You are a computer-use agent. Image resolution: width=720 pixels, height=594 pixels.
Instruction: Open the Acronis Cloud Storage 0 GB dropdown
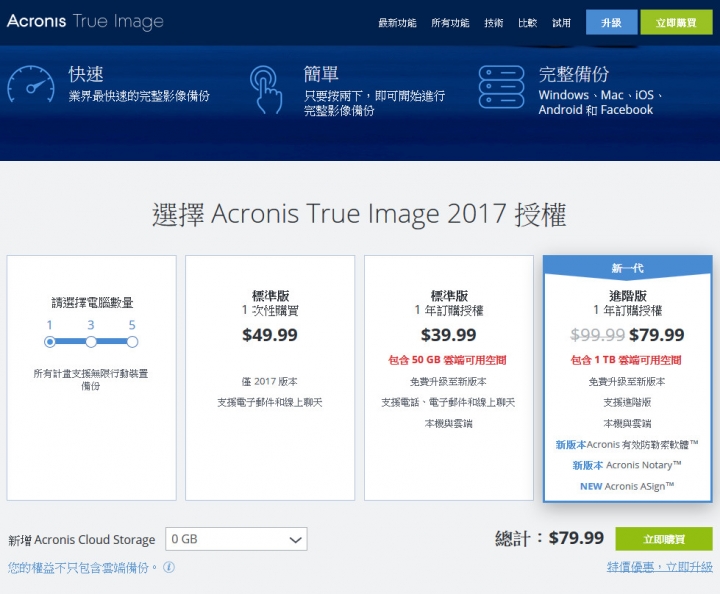tap(236, 539)
